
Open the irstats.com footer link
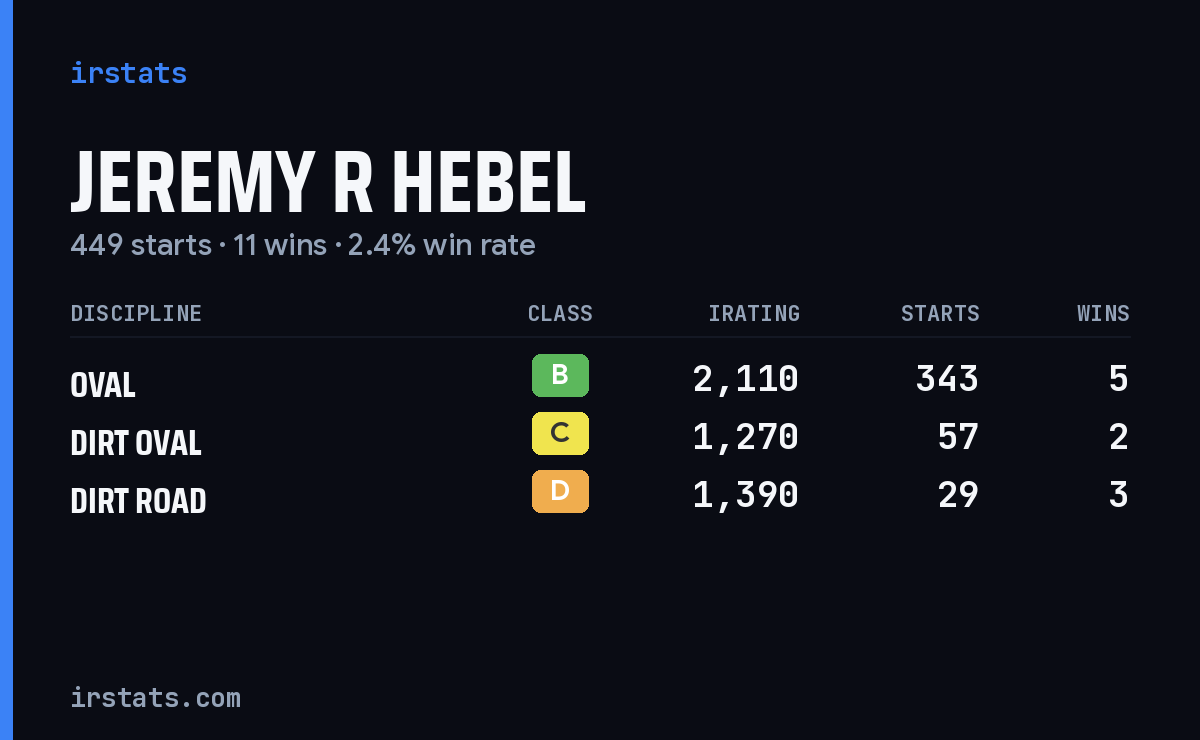pos(156,697)
